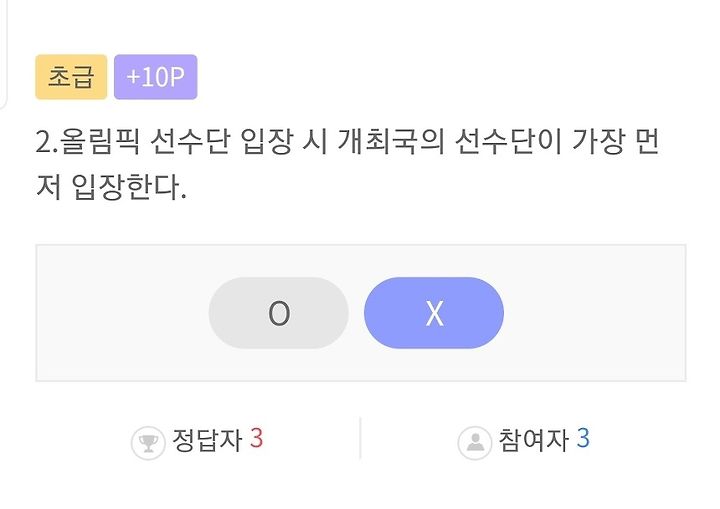Select the O answer option
The image size is (720, 509).
pyautogui.click(x=279, y=313)
